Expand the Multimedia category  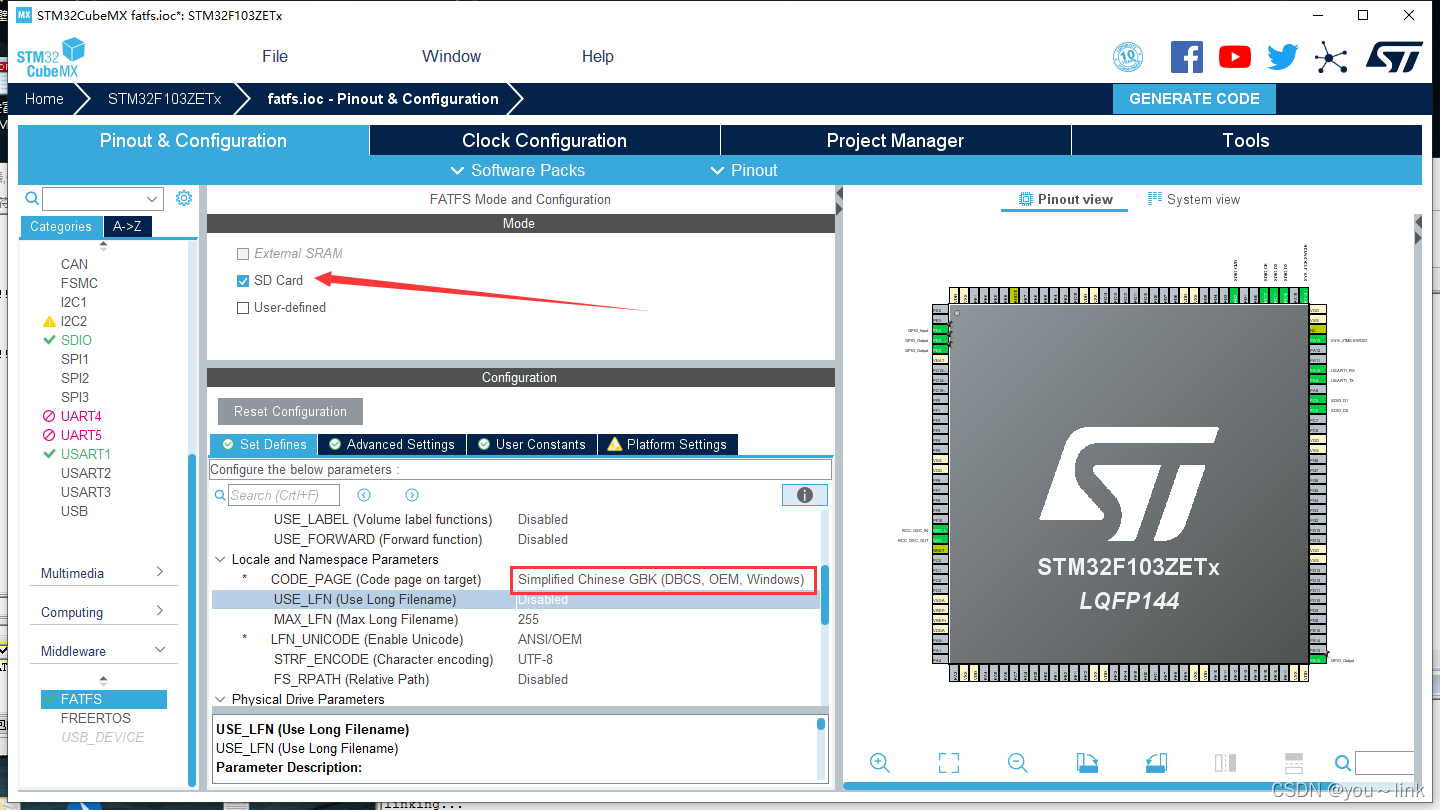click(x=103, y=573)
